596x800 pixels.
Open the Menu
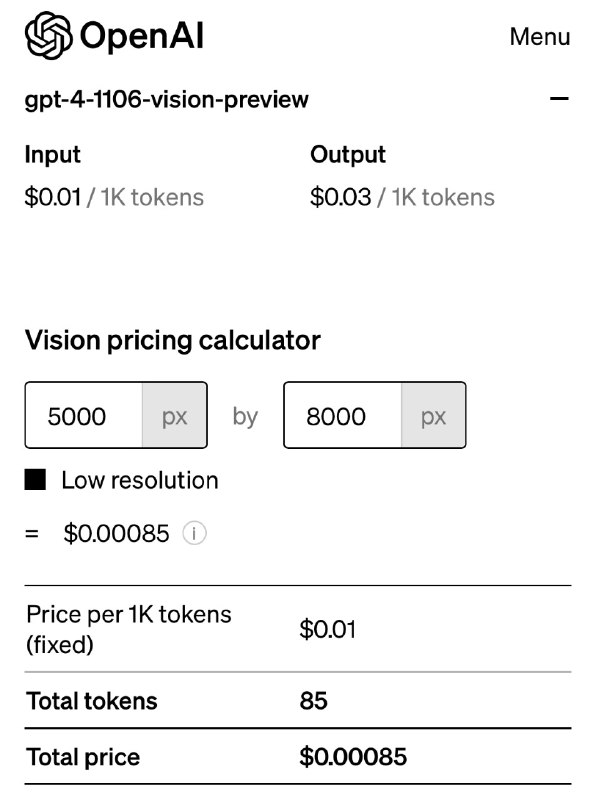pos(539,36)
